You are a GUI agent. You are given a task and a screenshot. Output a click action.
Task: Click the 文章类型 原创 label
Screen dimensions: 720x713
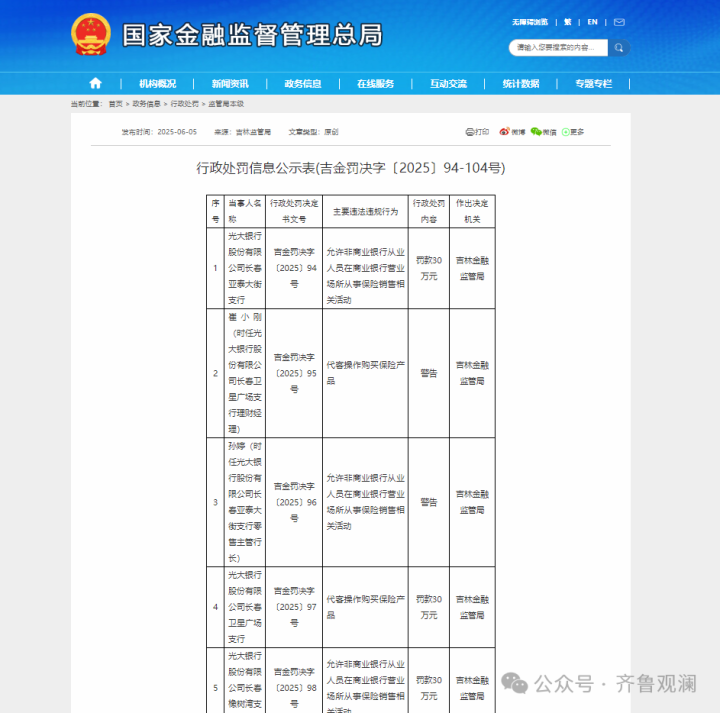pyautogui.click(x=313, y=132)
